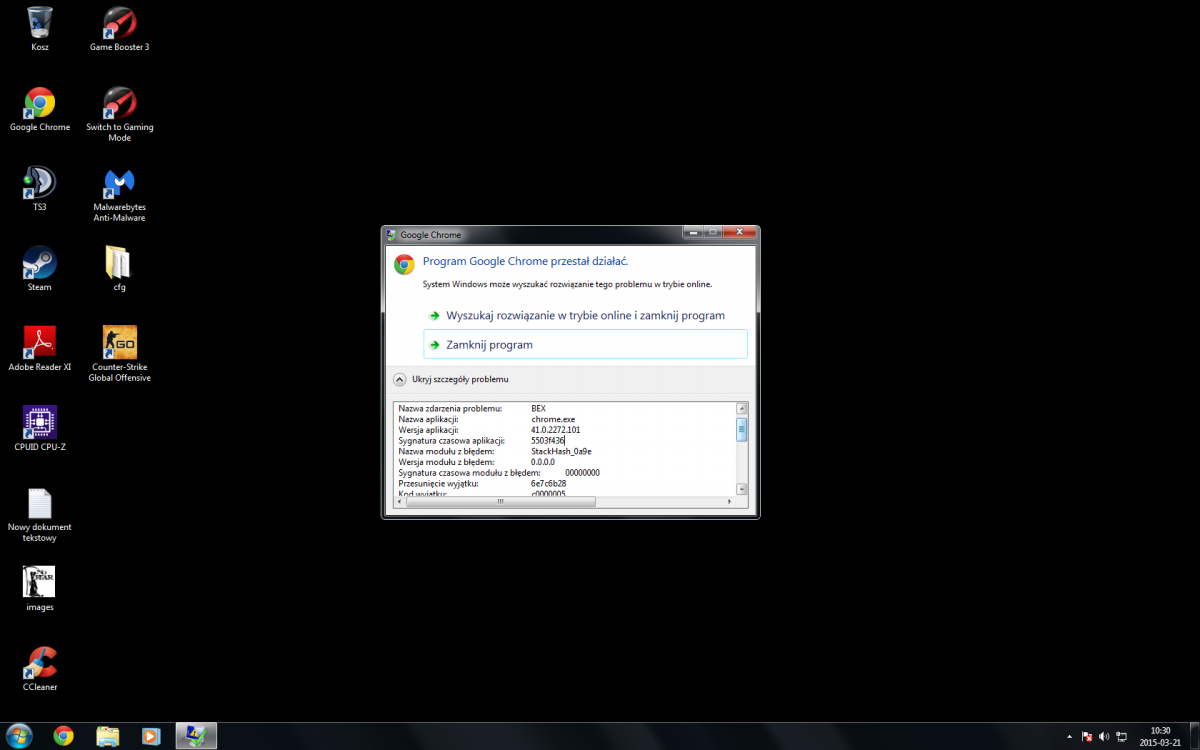The image size is (1200, 750).
Task: Collapse details via Ukryj szczegóły problemu
Action: pos(450,379)
